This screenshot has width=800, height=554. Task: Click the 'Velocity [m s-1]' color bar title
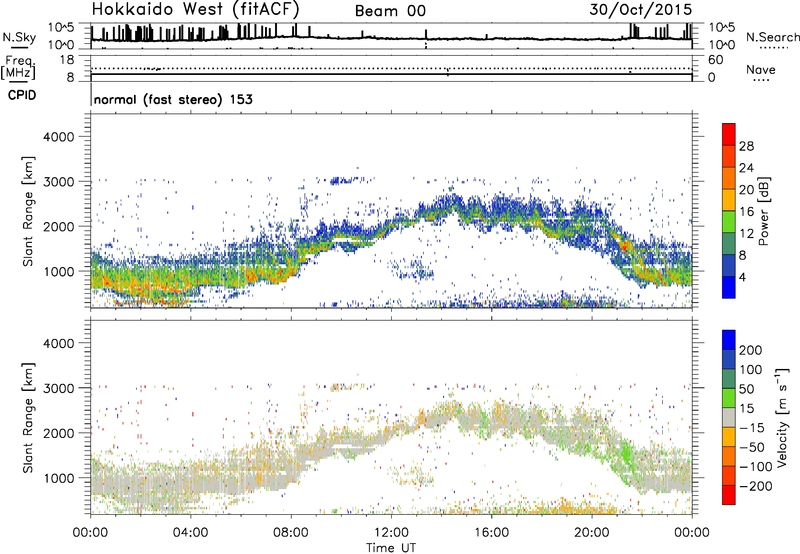(782, 417)
